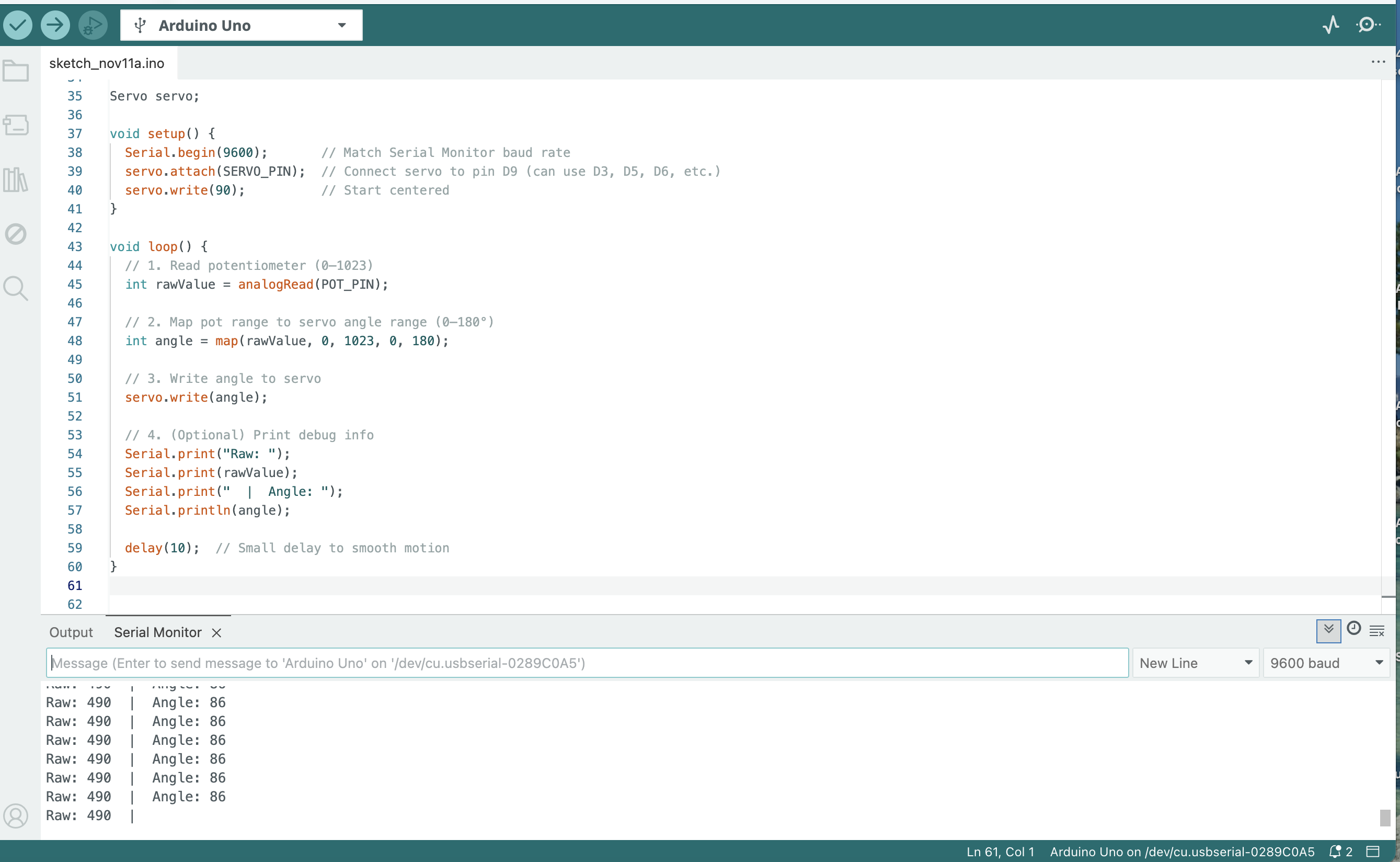The image size is (1400, 862).
Task: Switch to the Output tab
Action: 71,632
